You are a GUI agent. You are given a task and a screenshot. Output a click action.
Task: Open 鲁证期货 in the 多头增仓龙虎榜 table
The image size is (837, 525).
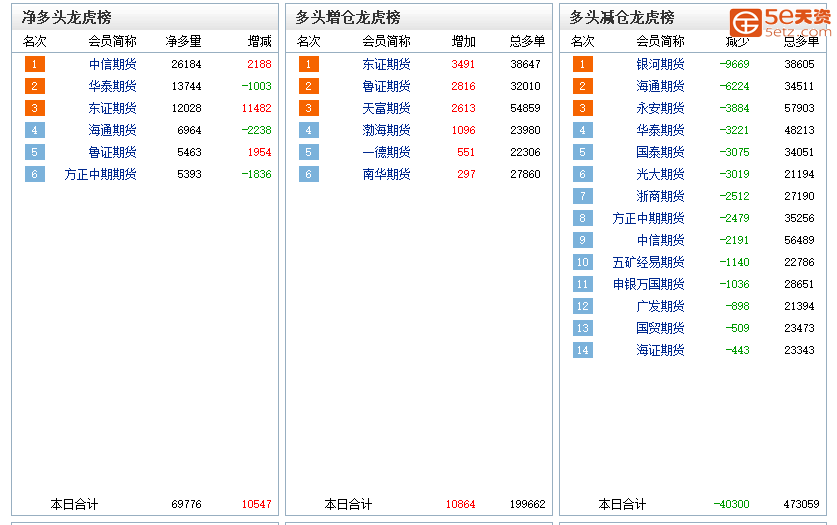[x=386, y=86]
